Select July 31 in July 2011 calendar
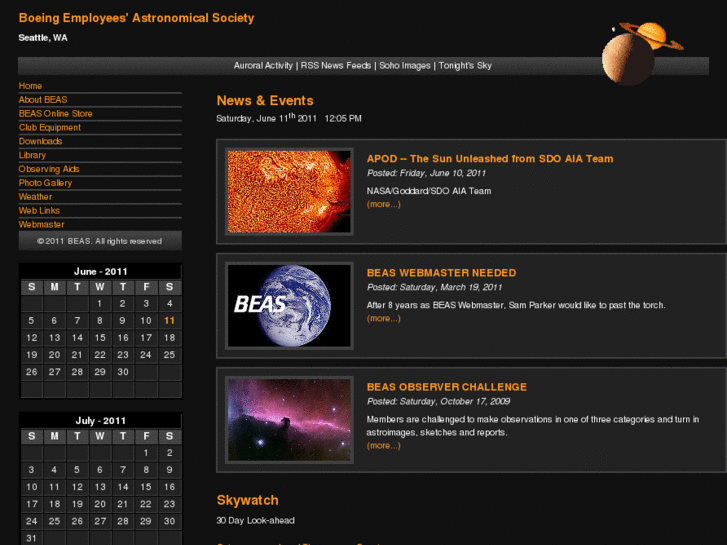727x545 pixels. coord(31,538)
